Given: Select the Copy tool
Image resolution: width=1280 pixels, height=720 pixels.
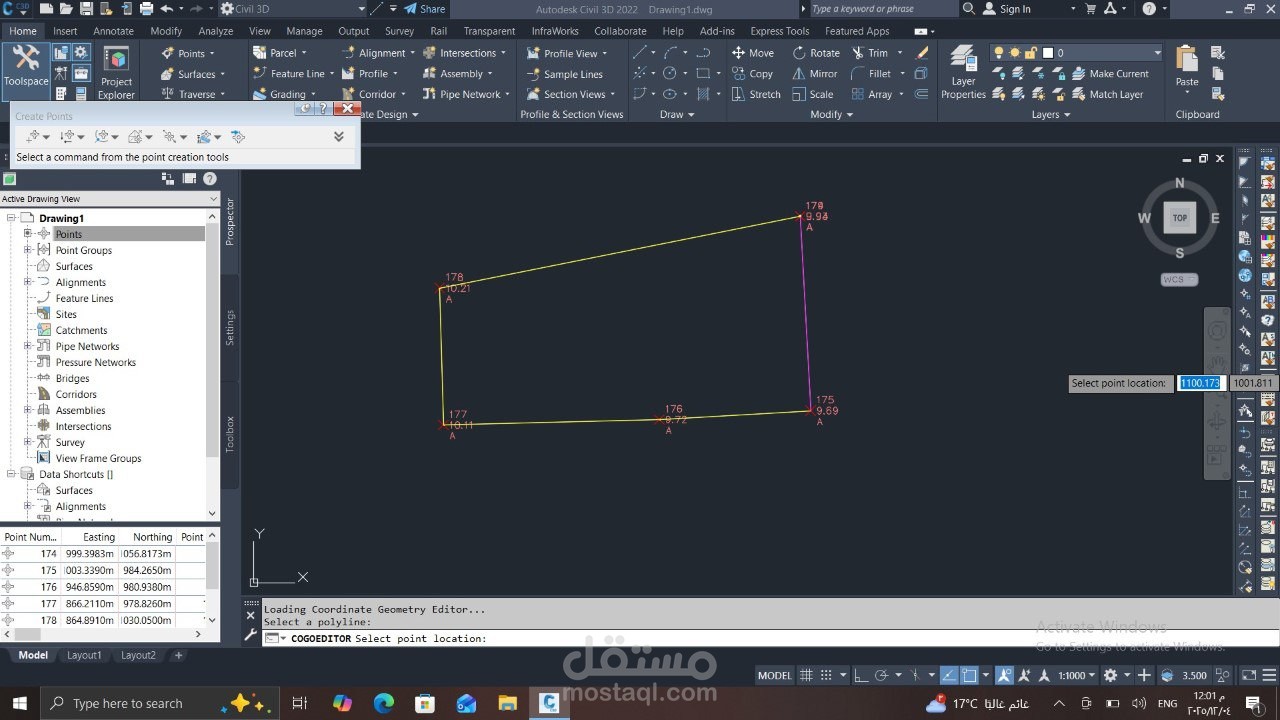Looking at the screenshot, I should 753,74.
